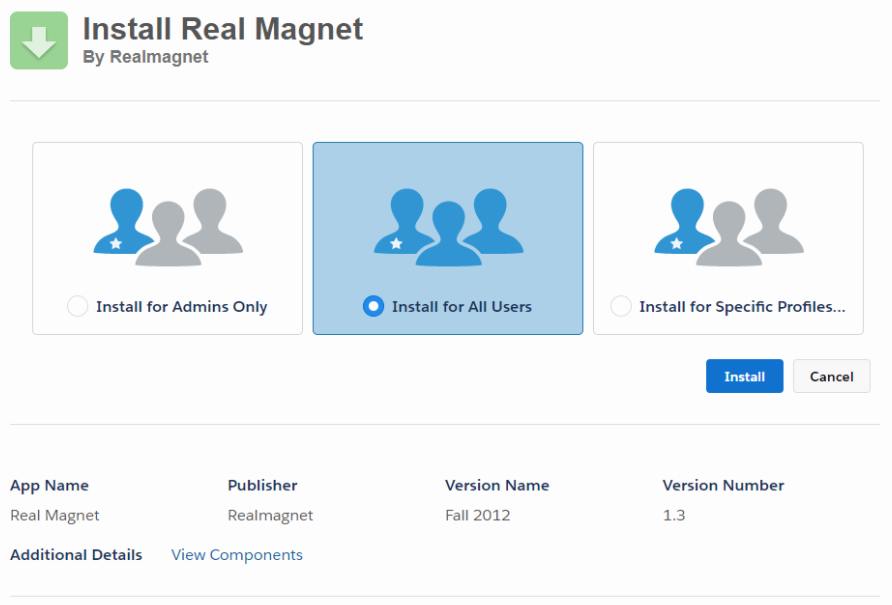Click the Version Name value 'Fall 2012'
The height and width of the screenshot is (605, 892).
click(477, 516)
